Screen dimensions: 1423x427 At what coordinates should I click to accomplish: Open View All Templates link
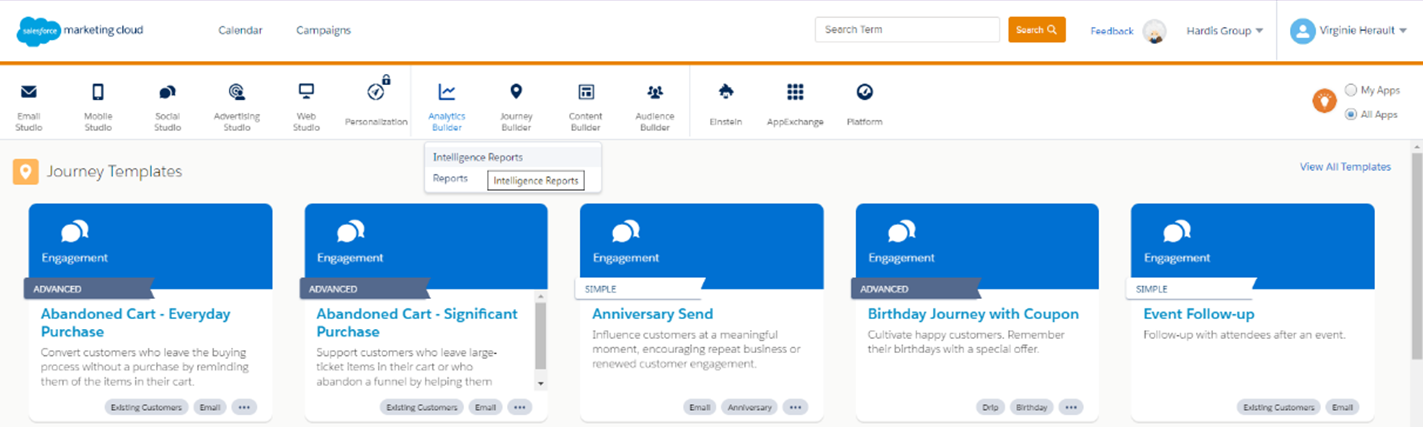pyautogui.click(x=1345, y=167)
